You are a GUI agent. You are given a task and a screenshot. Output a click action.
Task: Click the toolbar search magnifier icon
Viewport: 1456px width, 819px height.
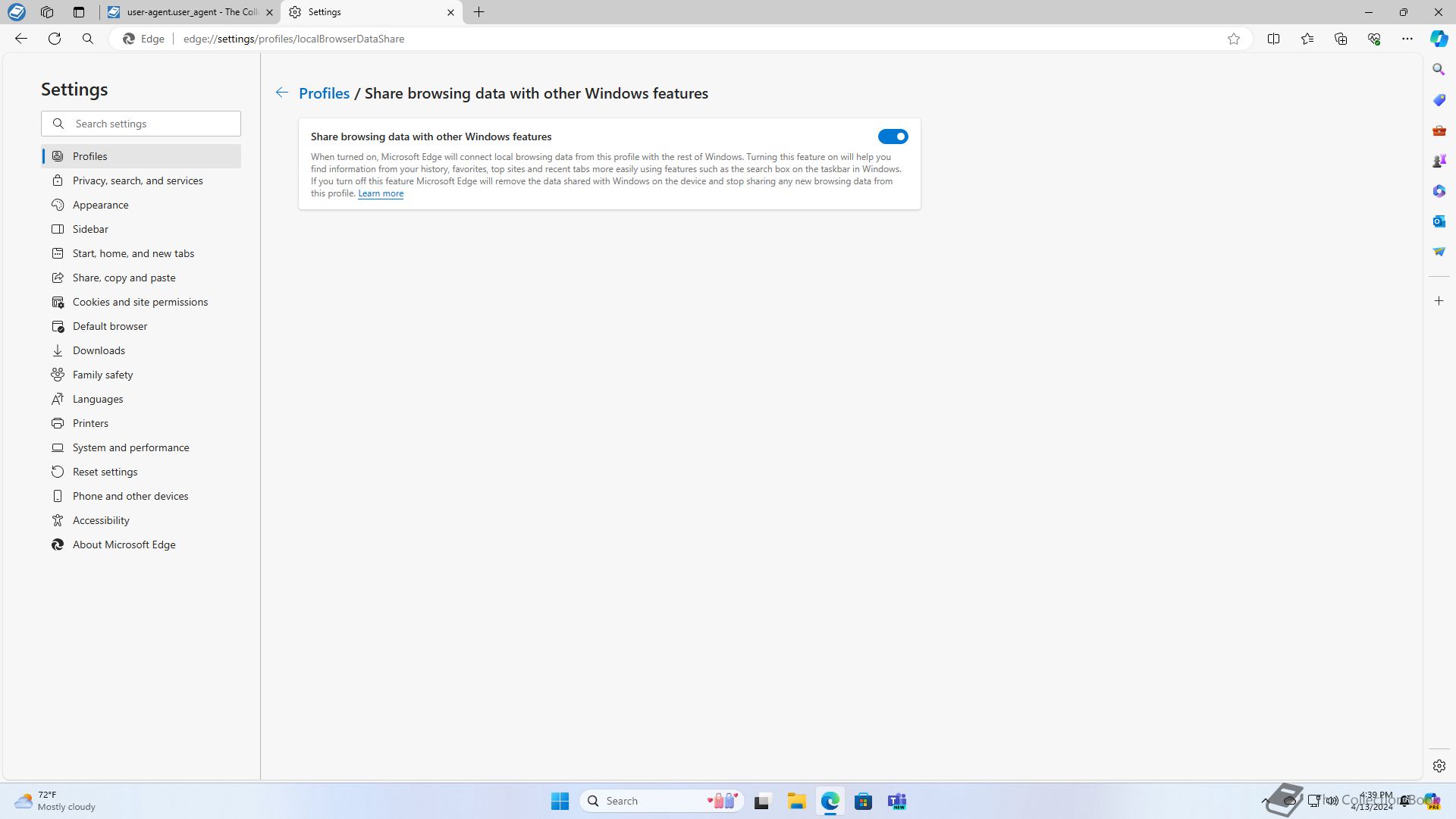[88, 39]
